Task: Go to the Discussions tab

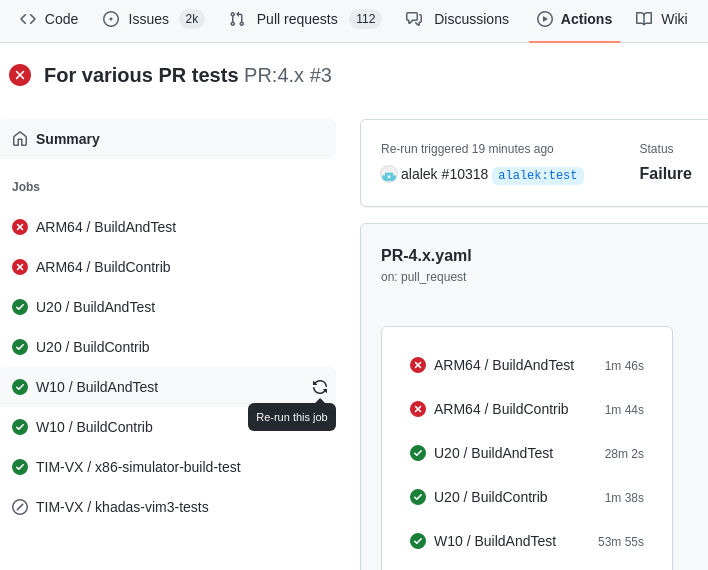Action: tap(457, 19)
